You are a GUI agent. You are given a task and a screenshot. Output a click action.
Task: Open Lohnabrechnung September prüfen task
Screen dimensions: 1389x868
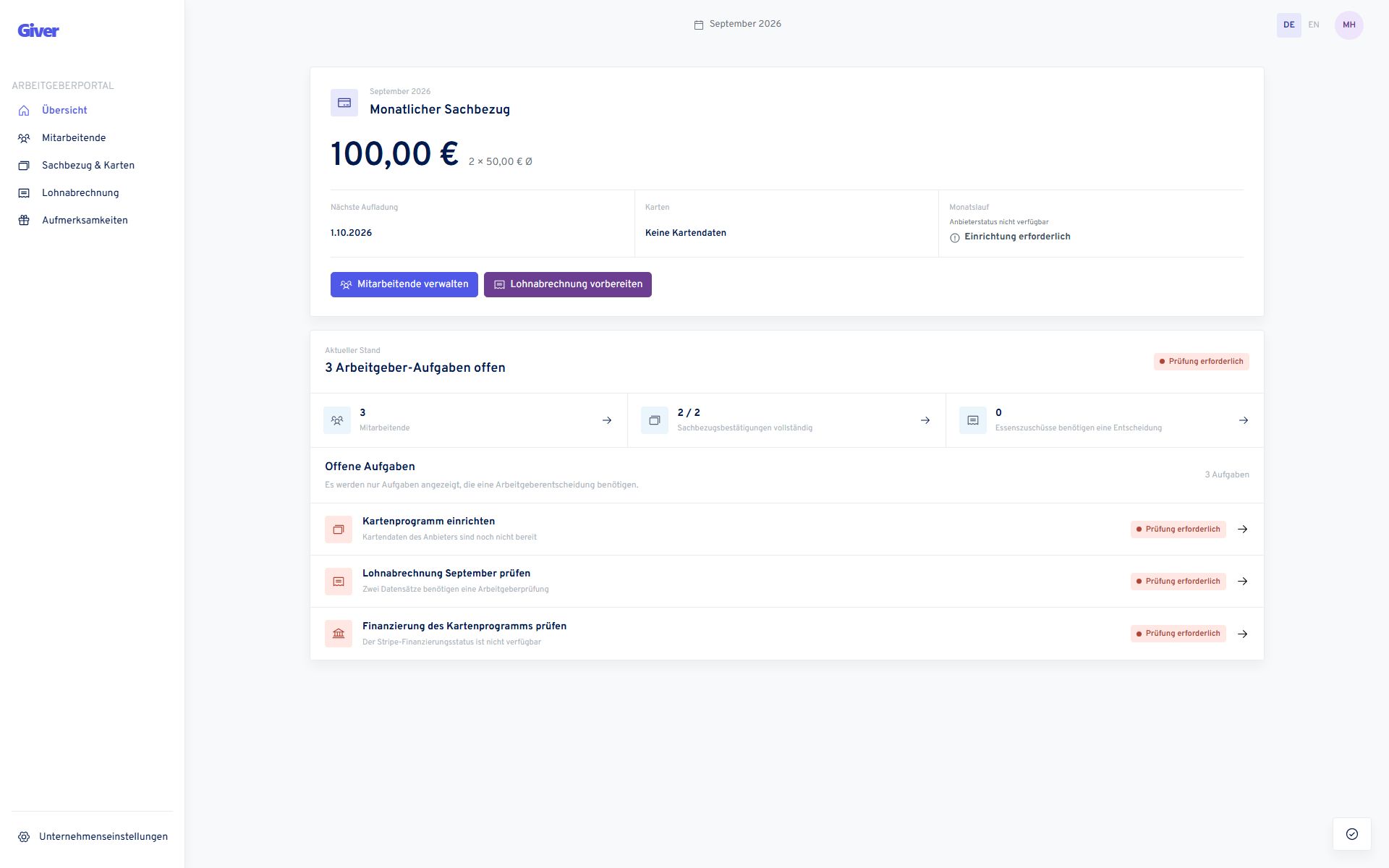(446, 573)
